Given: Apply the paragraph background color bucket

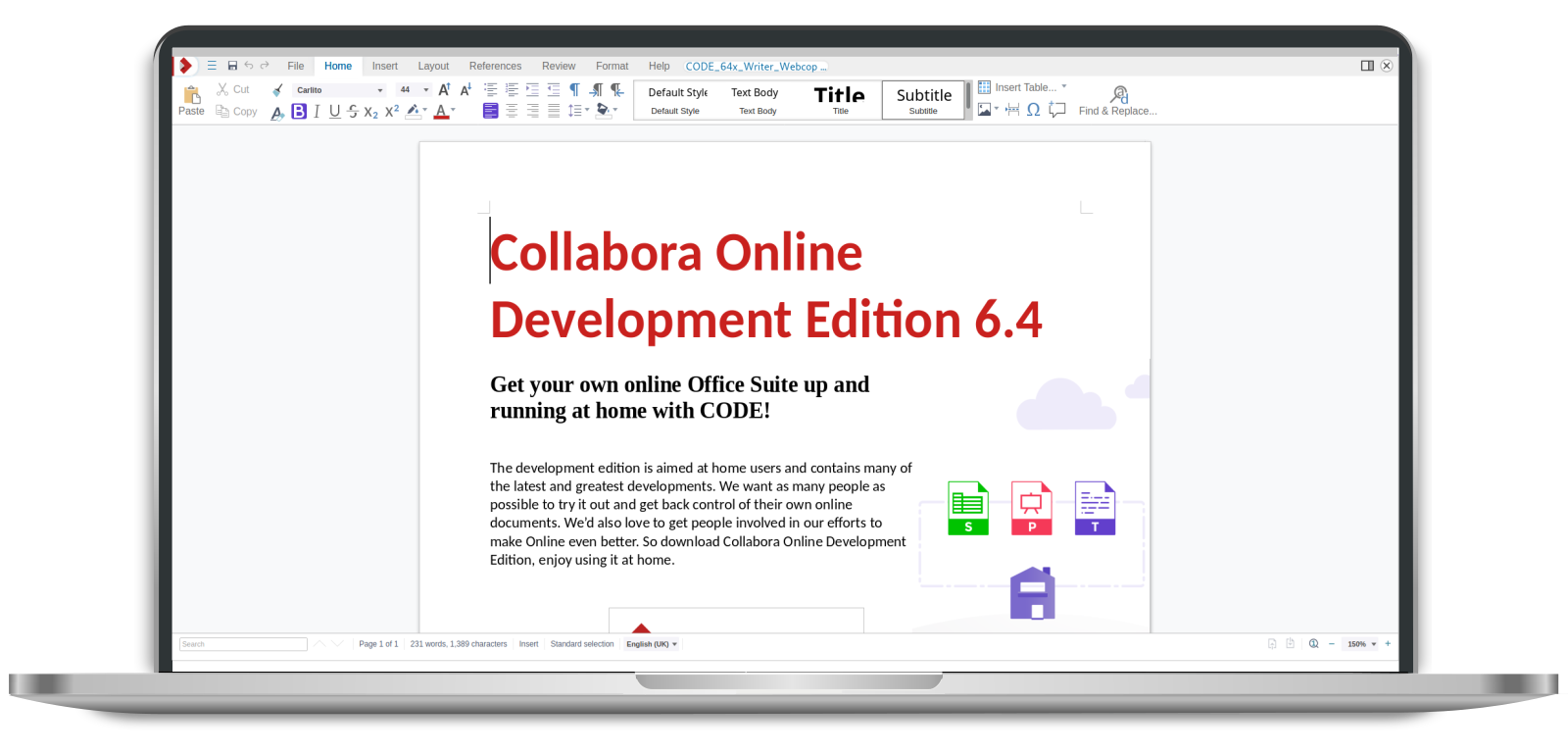Looking at the screenshot, I should point(604,111).
